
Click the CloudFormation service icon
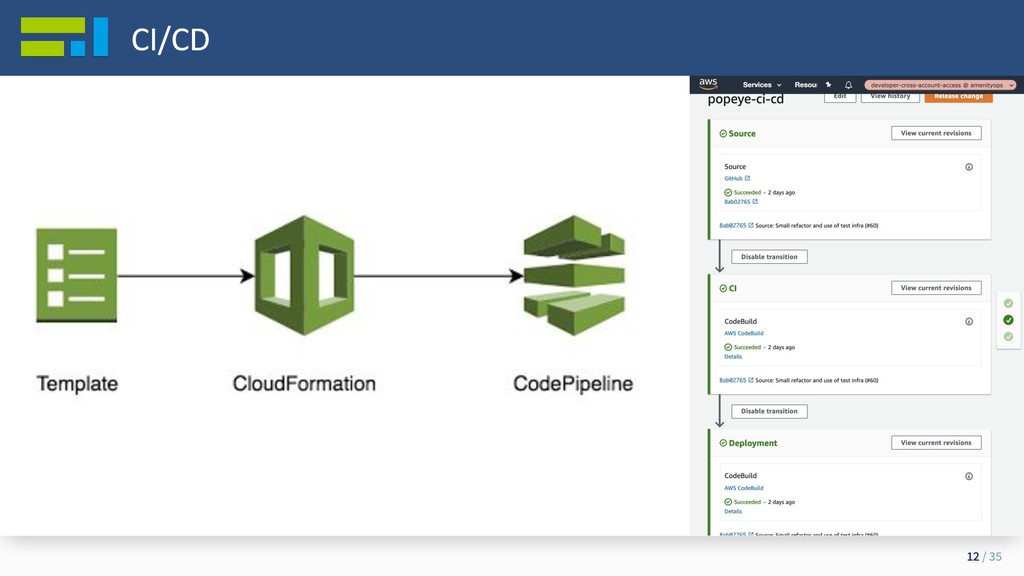pyautogui.click(x=304, y=276)
